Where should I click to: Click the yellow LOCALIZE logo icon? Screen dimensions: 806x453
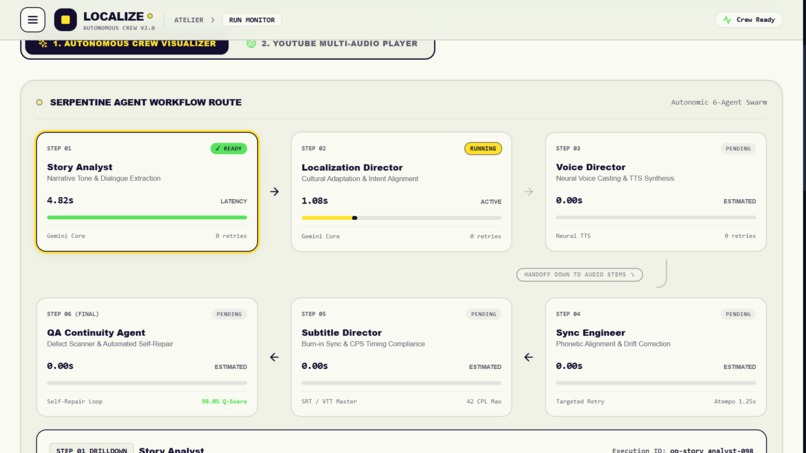click(x=65, y=20)
